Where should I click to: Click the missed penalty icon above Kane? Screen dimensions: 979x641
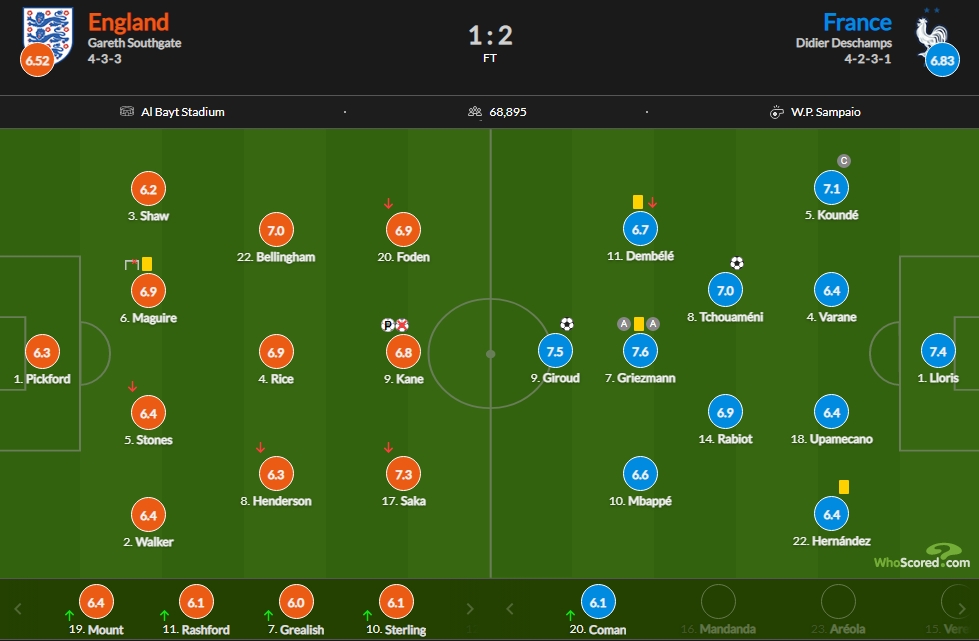pyautogui.click(x=402, y=325)
